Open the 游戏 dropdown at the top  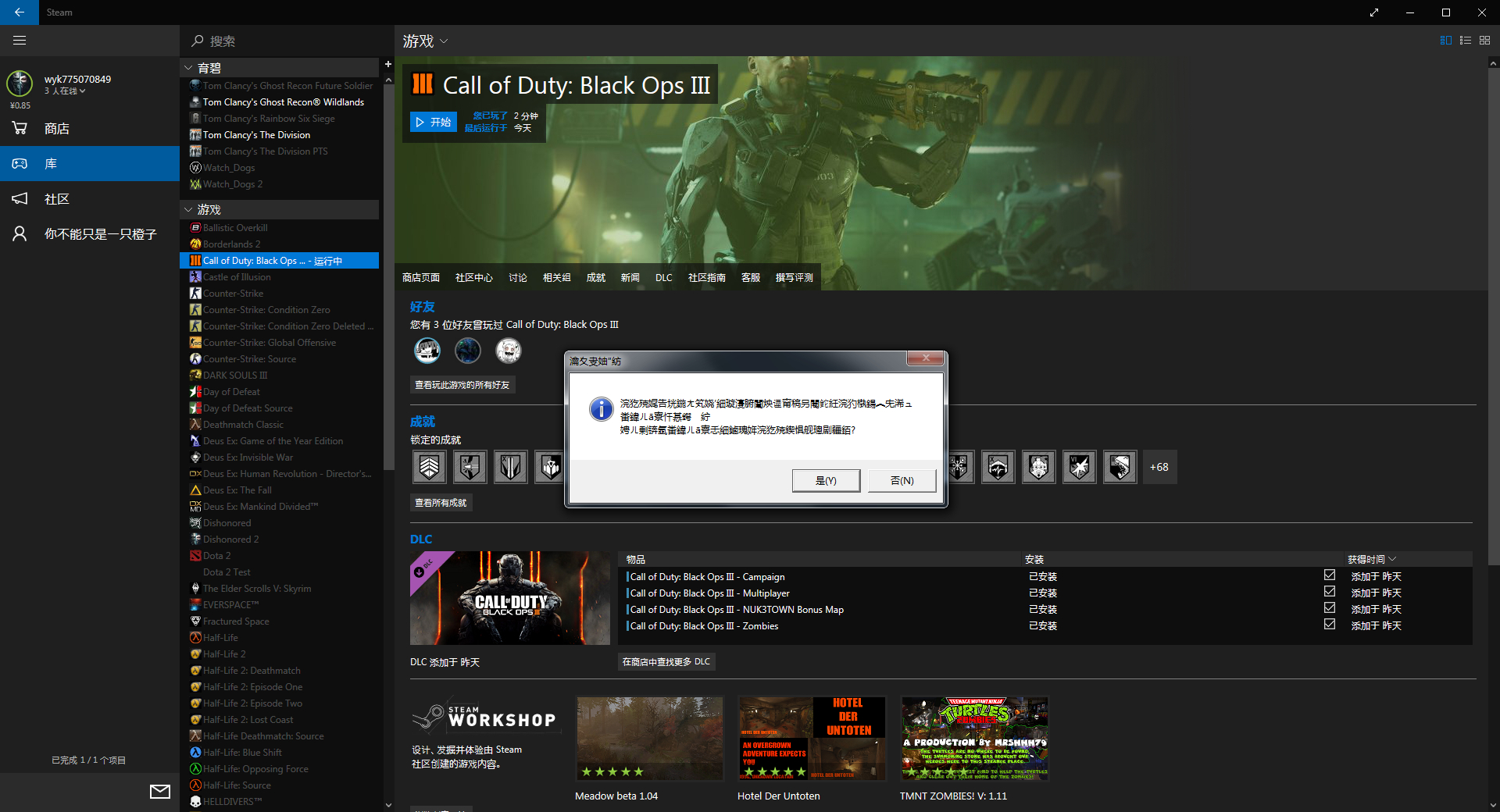point(426,41)
